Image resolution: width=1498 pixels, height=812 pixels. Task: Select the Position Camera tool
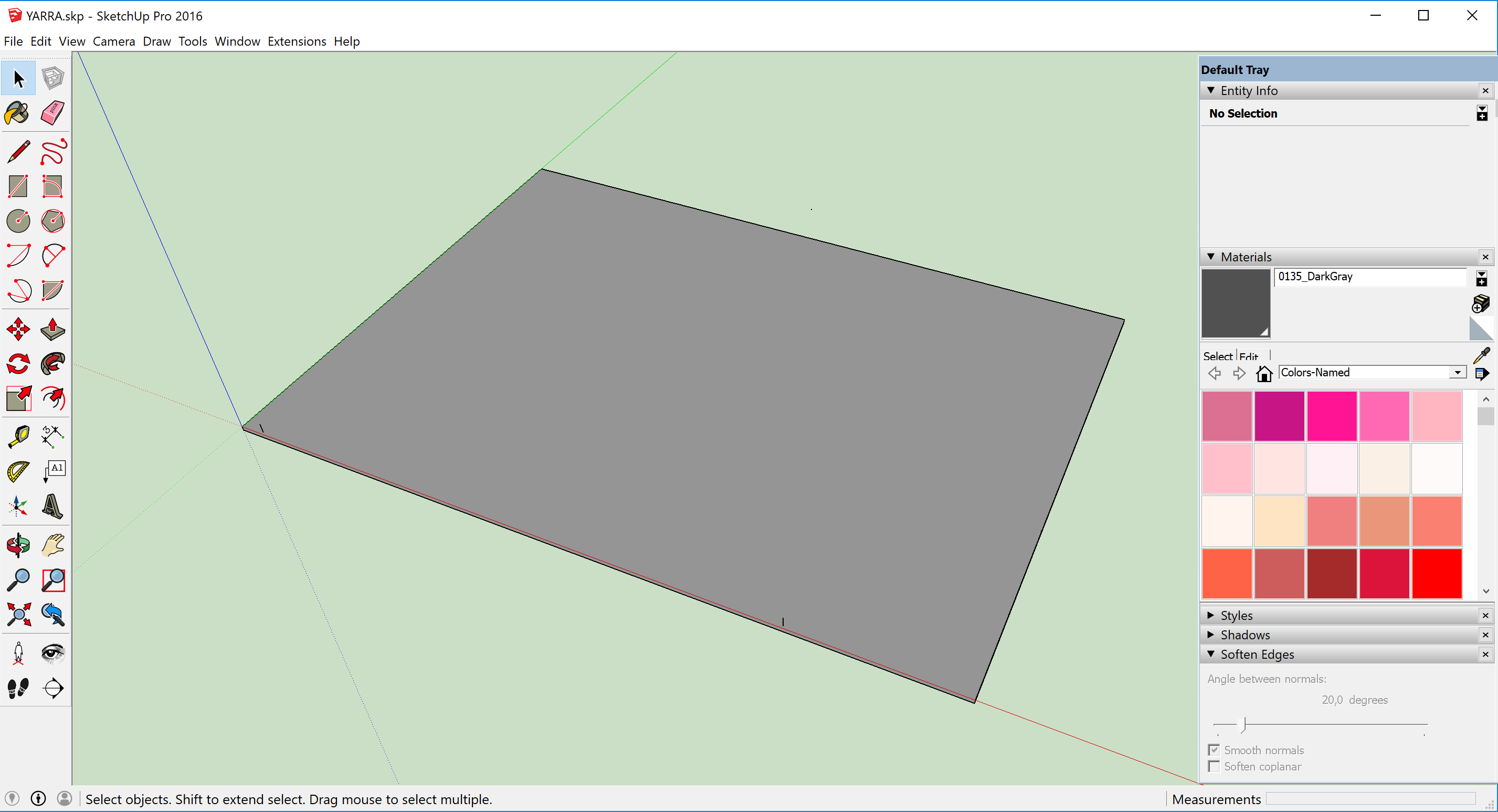tap(18, 653)
